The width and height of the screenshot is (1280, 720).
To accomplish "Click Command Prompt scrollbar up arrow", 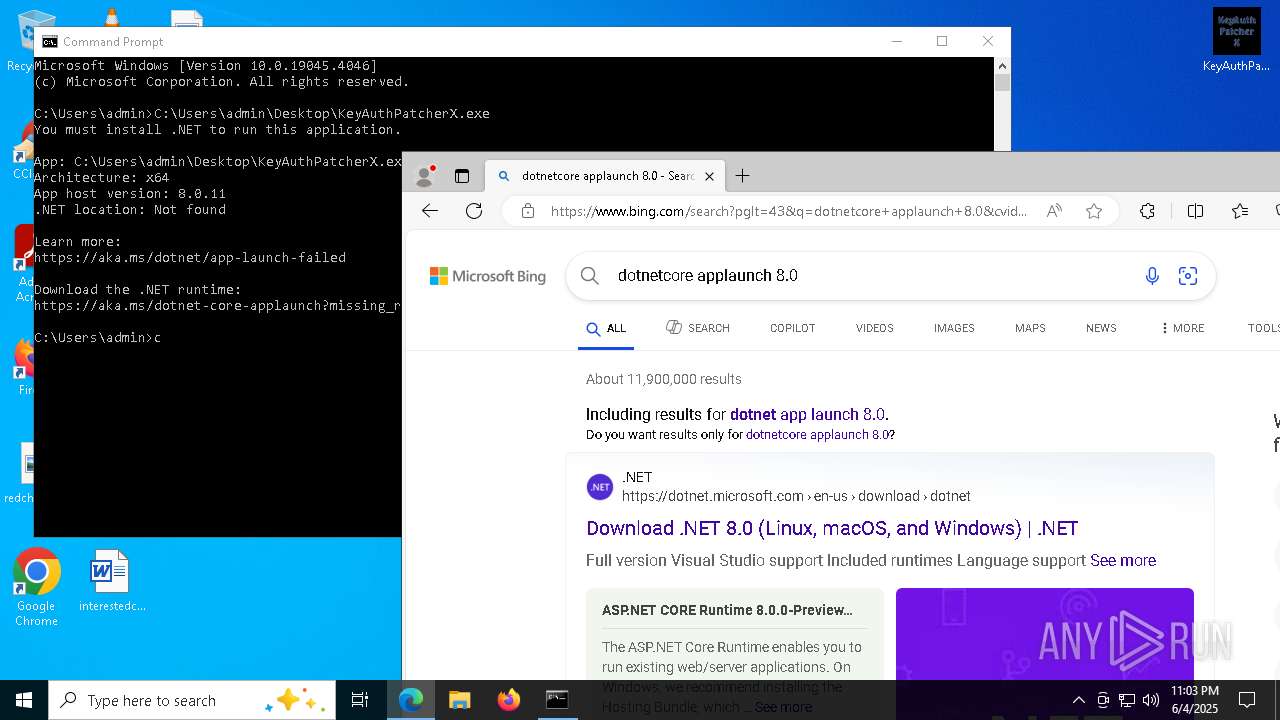I will point(1002,66).
